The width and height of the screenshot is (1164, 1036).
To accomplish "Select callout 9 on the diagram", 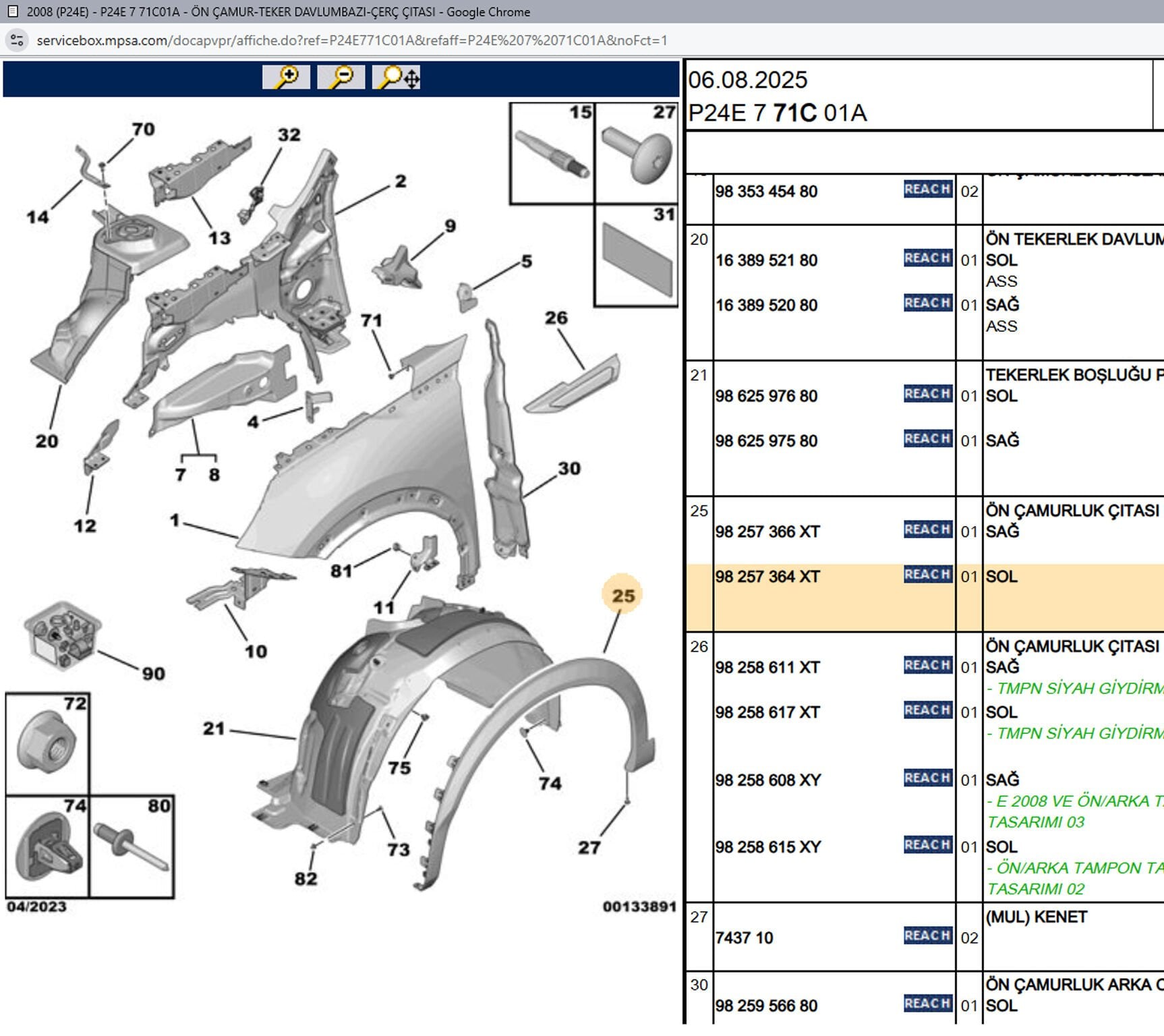I will point(450,226).
